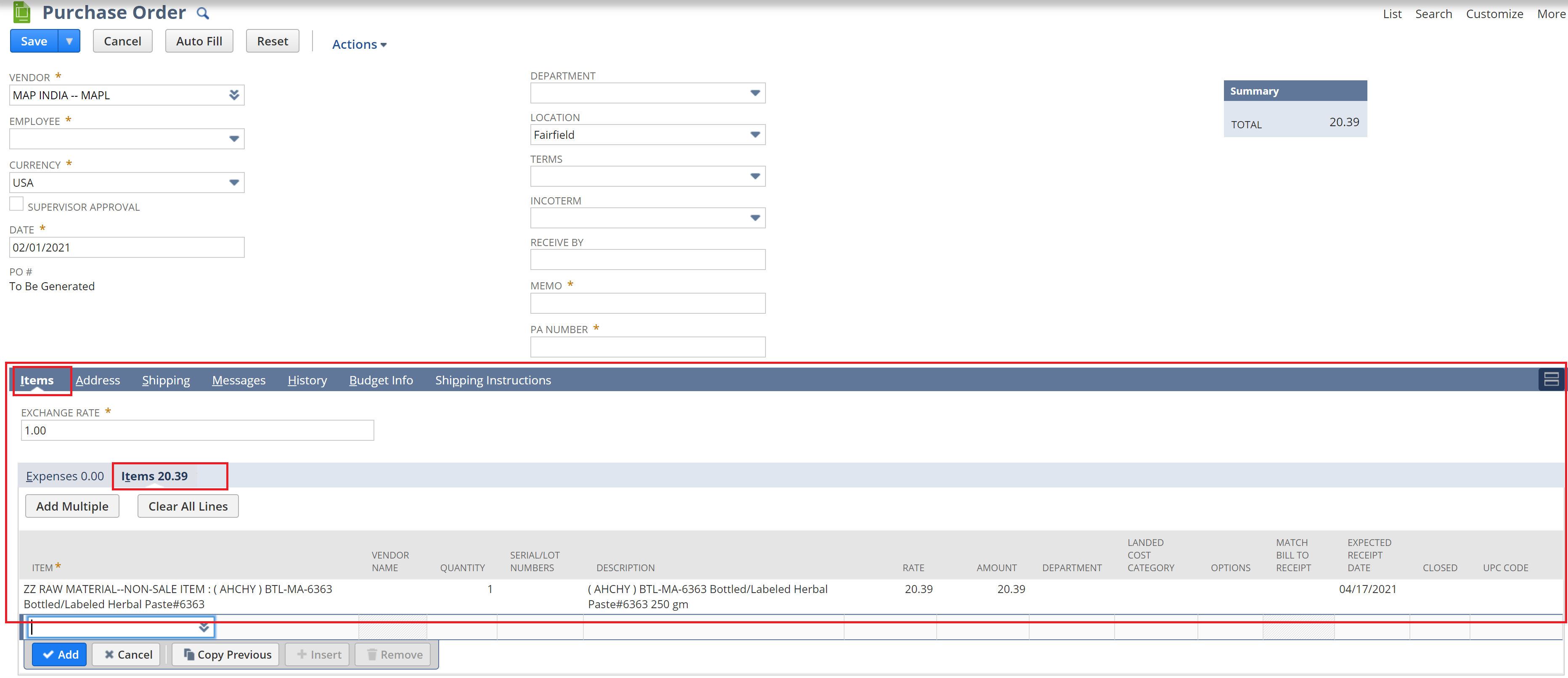This screenshot has height=678, width=1568.
Task: Select the Expenses 0.00 subtab
Action: (64, 476)
